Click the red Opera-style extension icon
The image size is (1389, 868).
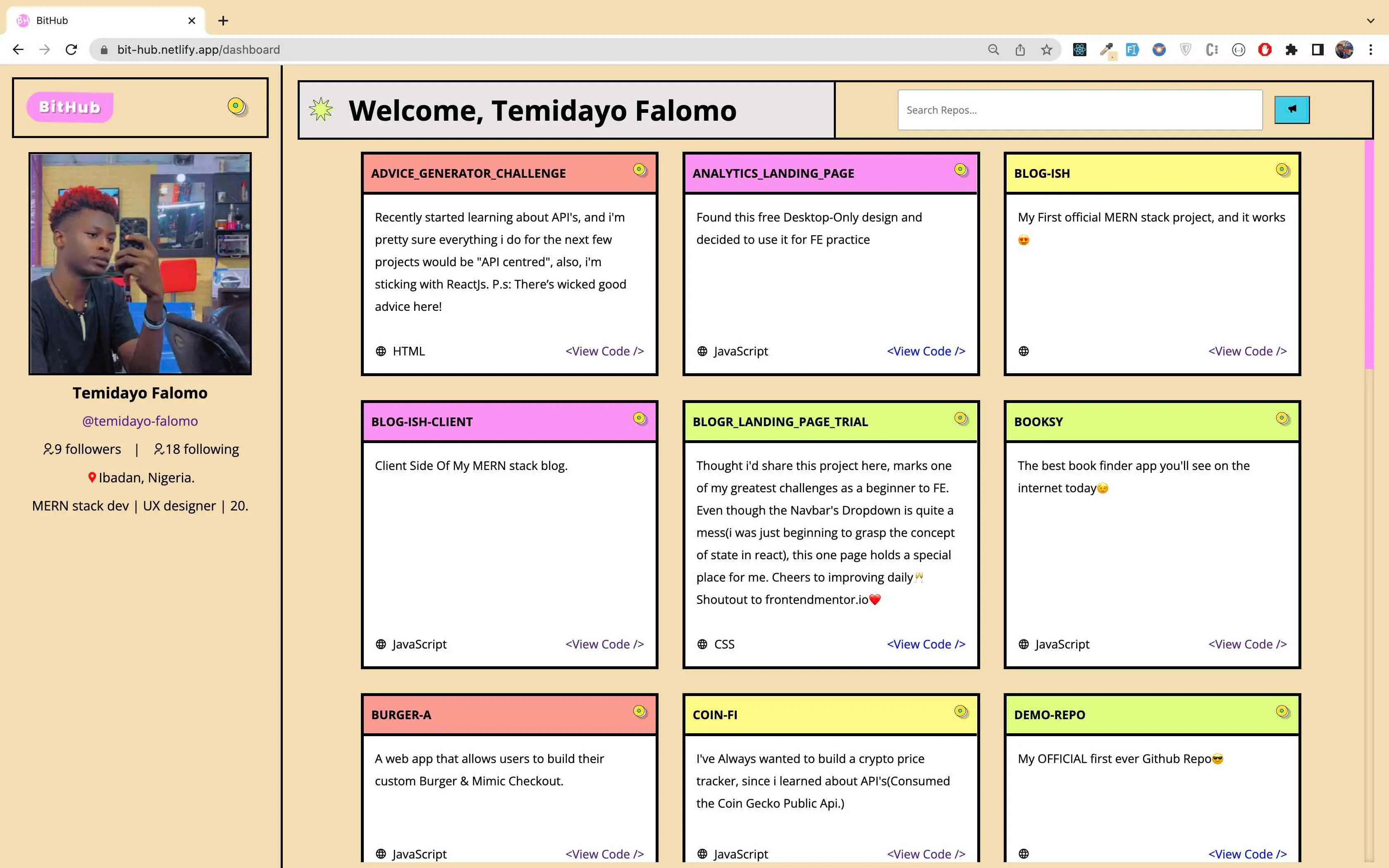click(1265, 49)
